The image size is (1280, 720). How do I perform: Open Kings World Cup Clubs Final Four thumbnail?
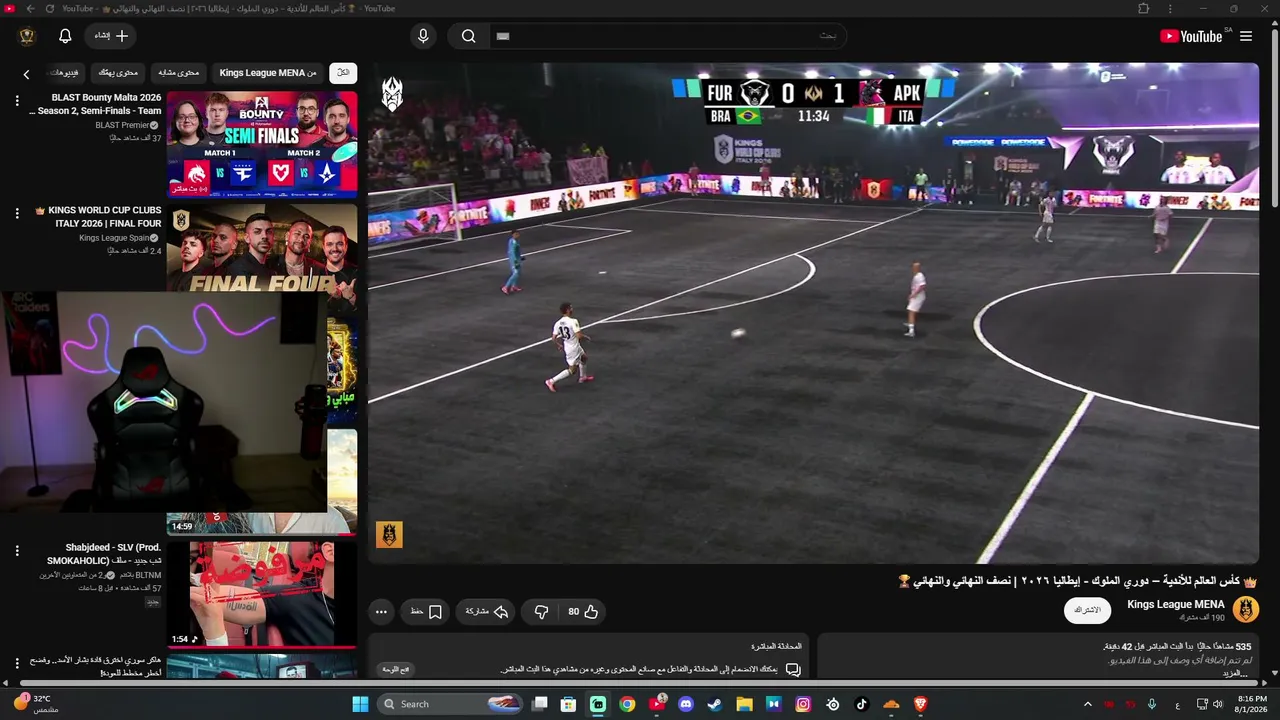tap(262, 248)
